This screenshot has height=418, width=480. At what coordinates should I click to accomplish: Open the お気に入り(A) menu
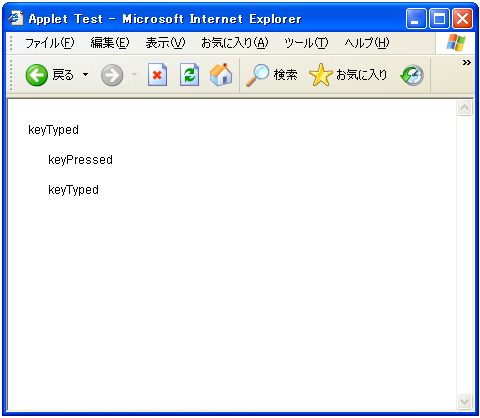(235, 43)
